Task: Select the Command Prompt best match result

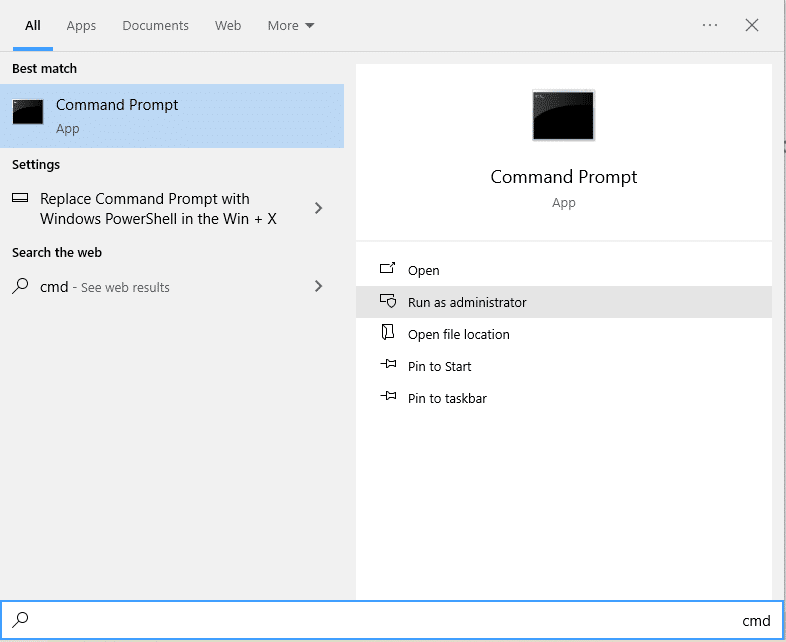Action: (x=172, y=116)
